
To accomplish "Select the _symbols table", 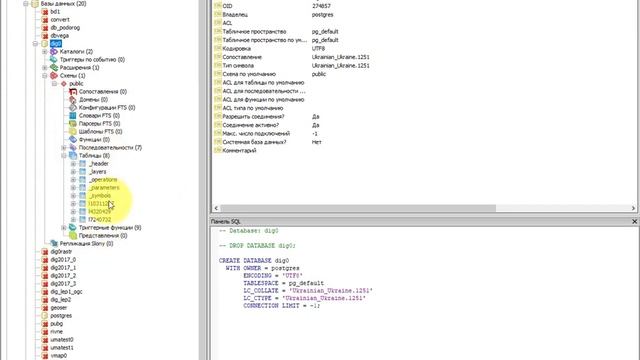I will tap(100, 196).
